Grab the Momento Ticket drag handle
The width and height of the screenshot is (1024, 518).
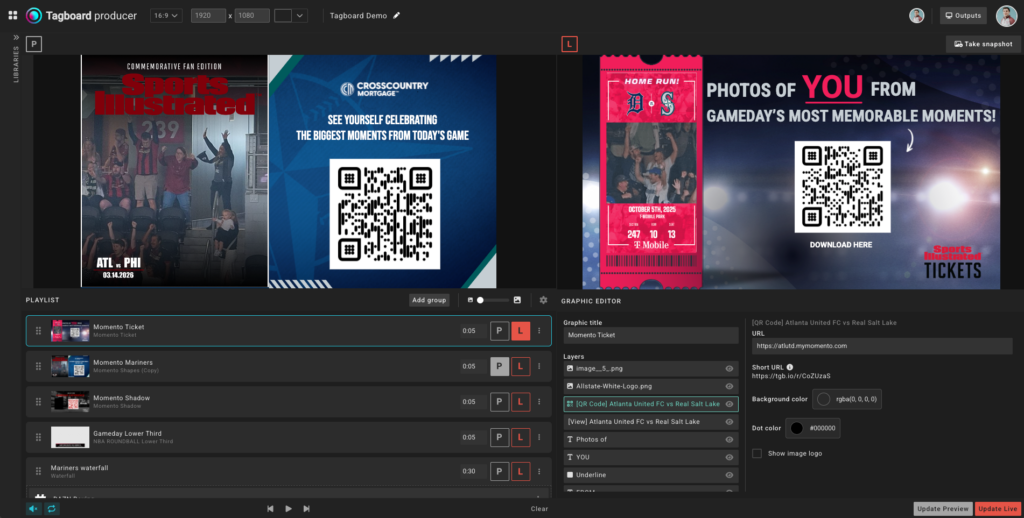pos(39,331)
